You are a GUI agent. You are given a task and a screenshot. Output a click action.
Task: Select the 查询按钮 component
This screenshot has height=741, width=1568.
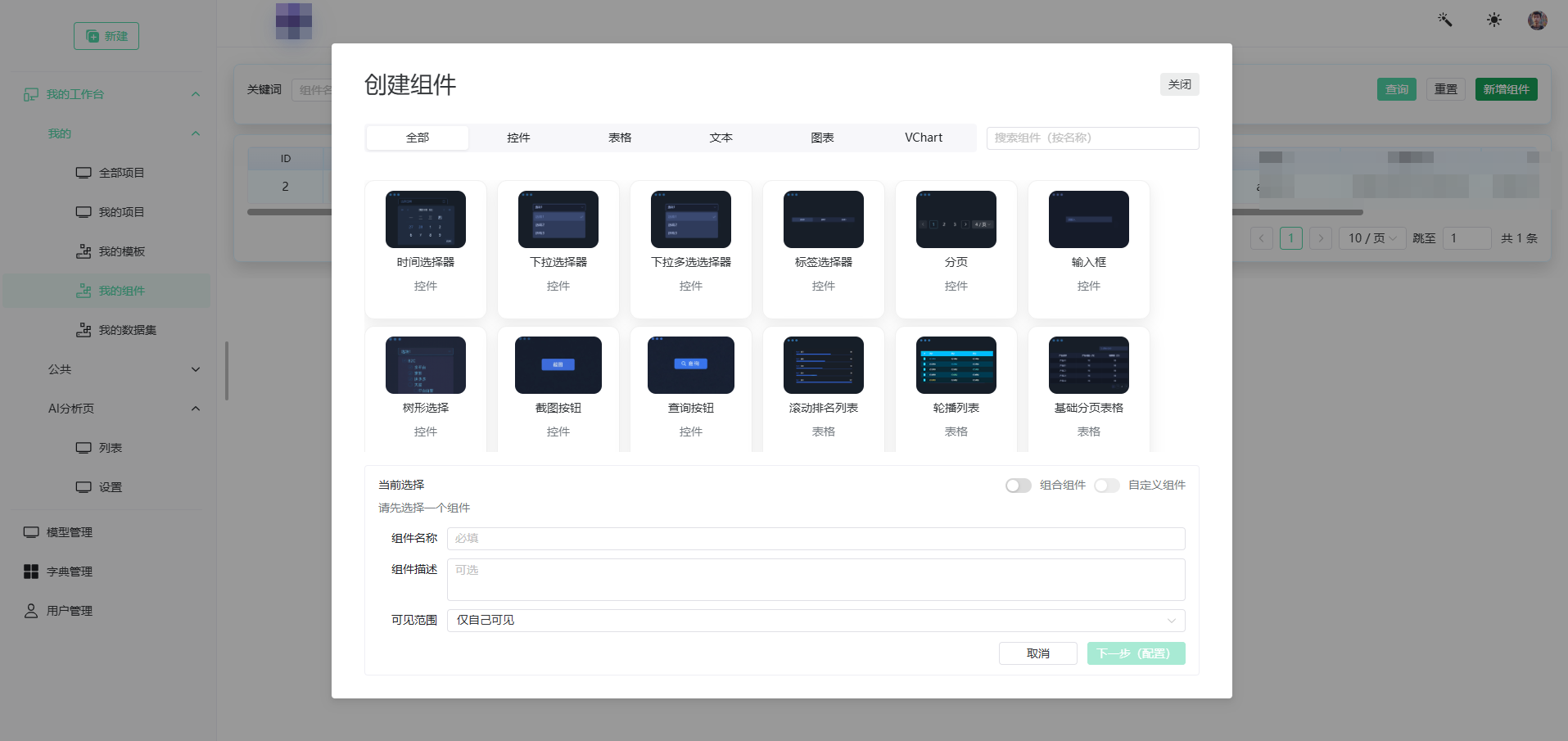pos(691,389)
